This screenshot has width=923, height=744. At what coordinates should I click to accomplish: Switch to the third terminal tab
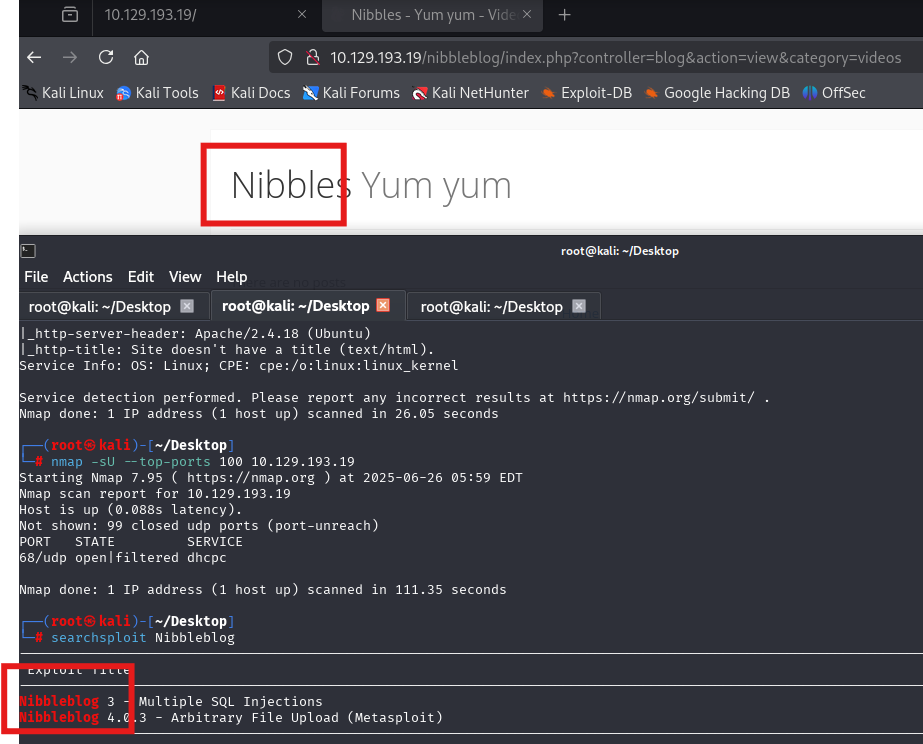click(x=492, y=307)
